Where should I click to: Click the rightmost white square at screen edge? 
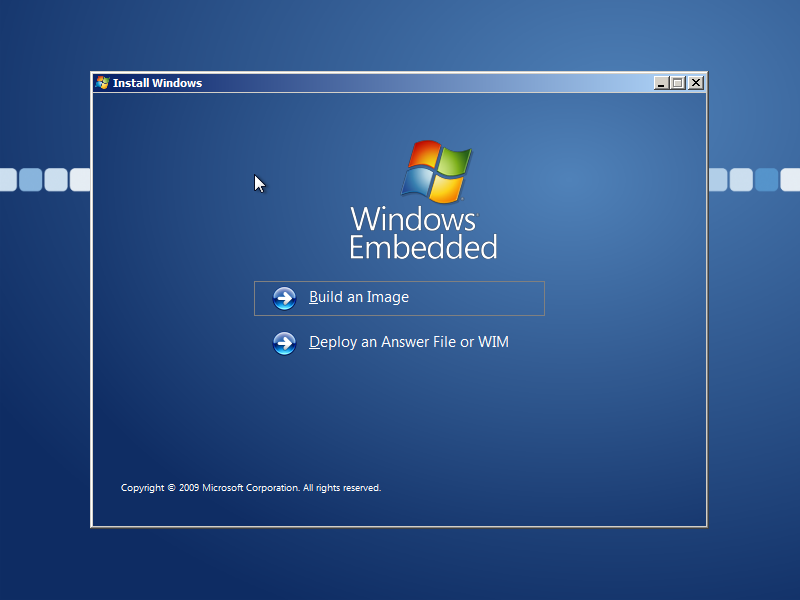click(790, 180)
